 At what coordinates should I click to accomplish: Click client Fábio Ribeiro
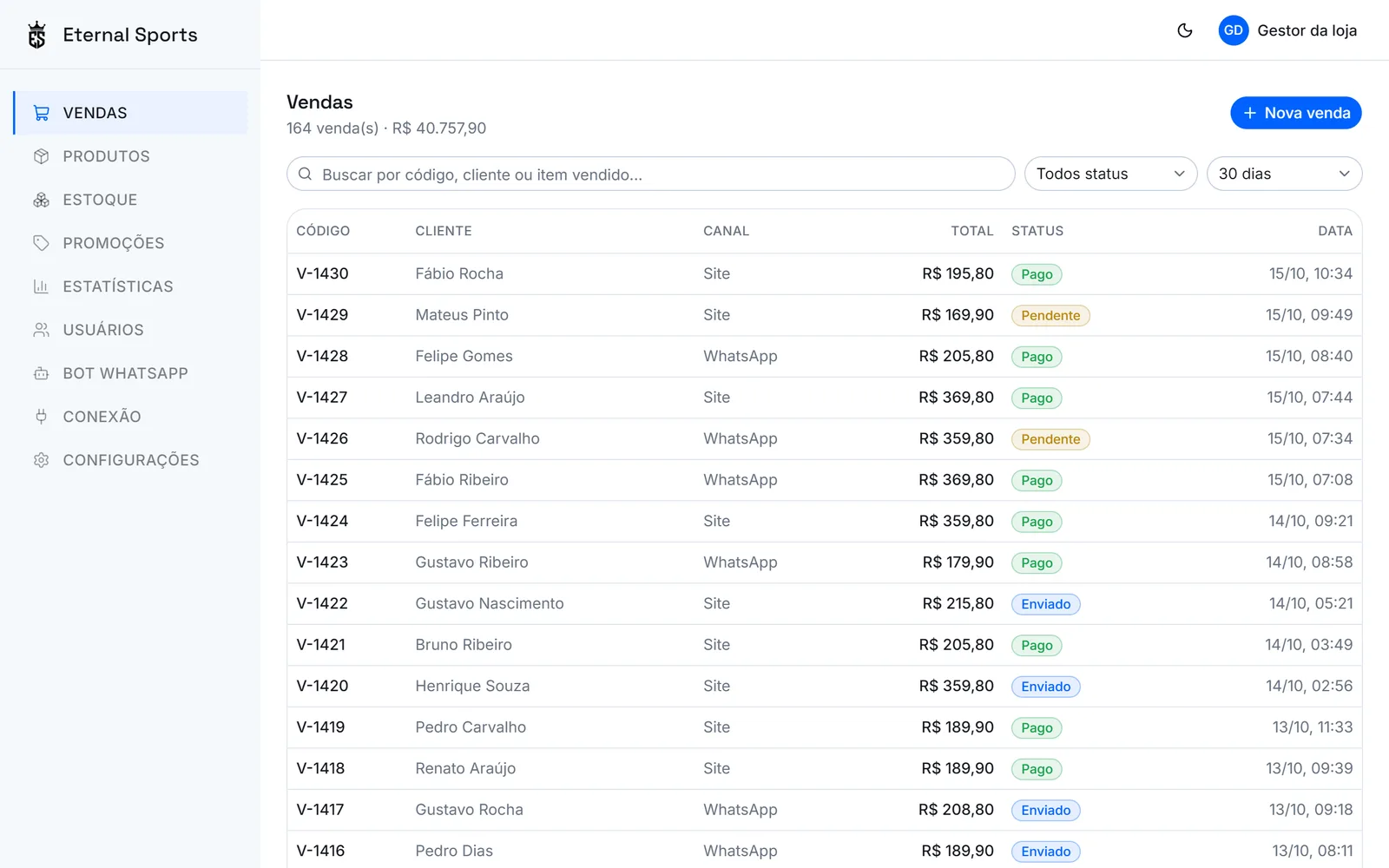click(462, 480)
